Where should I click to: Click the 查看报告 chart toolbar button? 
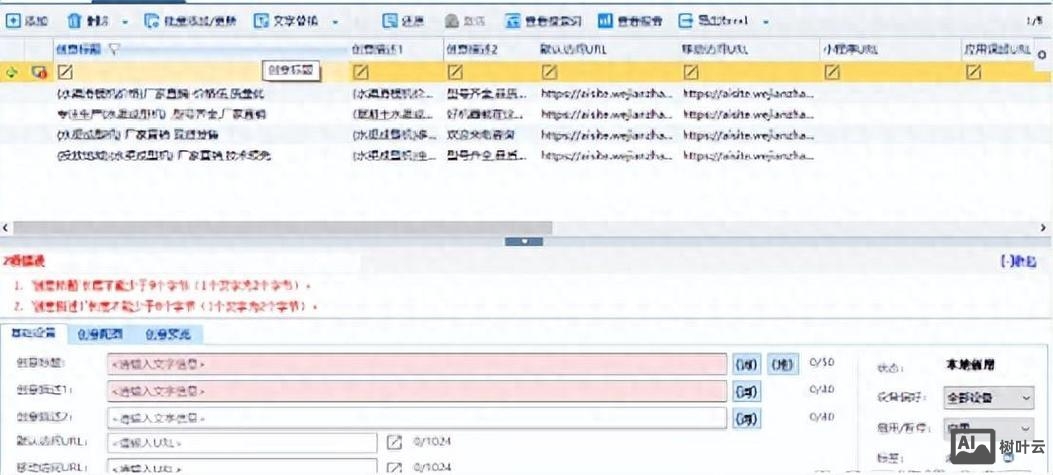pos(630,21)
